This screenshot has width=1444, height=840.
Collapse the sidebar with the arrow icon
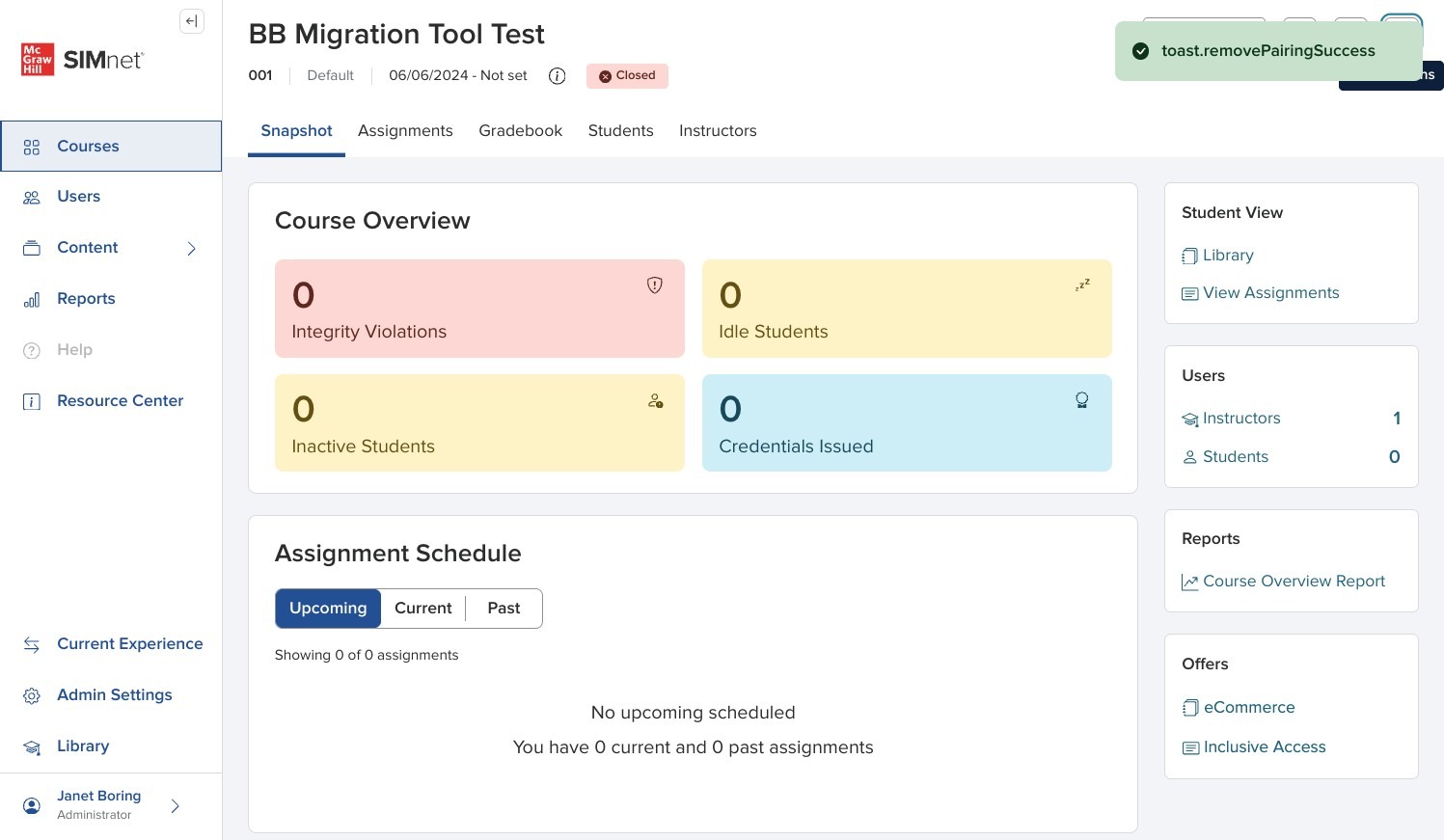[192, 21]
